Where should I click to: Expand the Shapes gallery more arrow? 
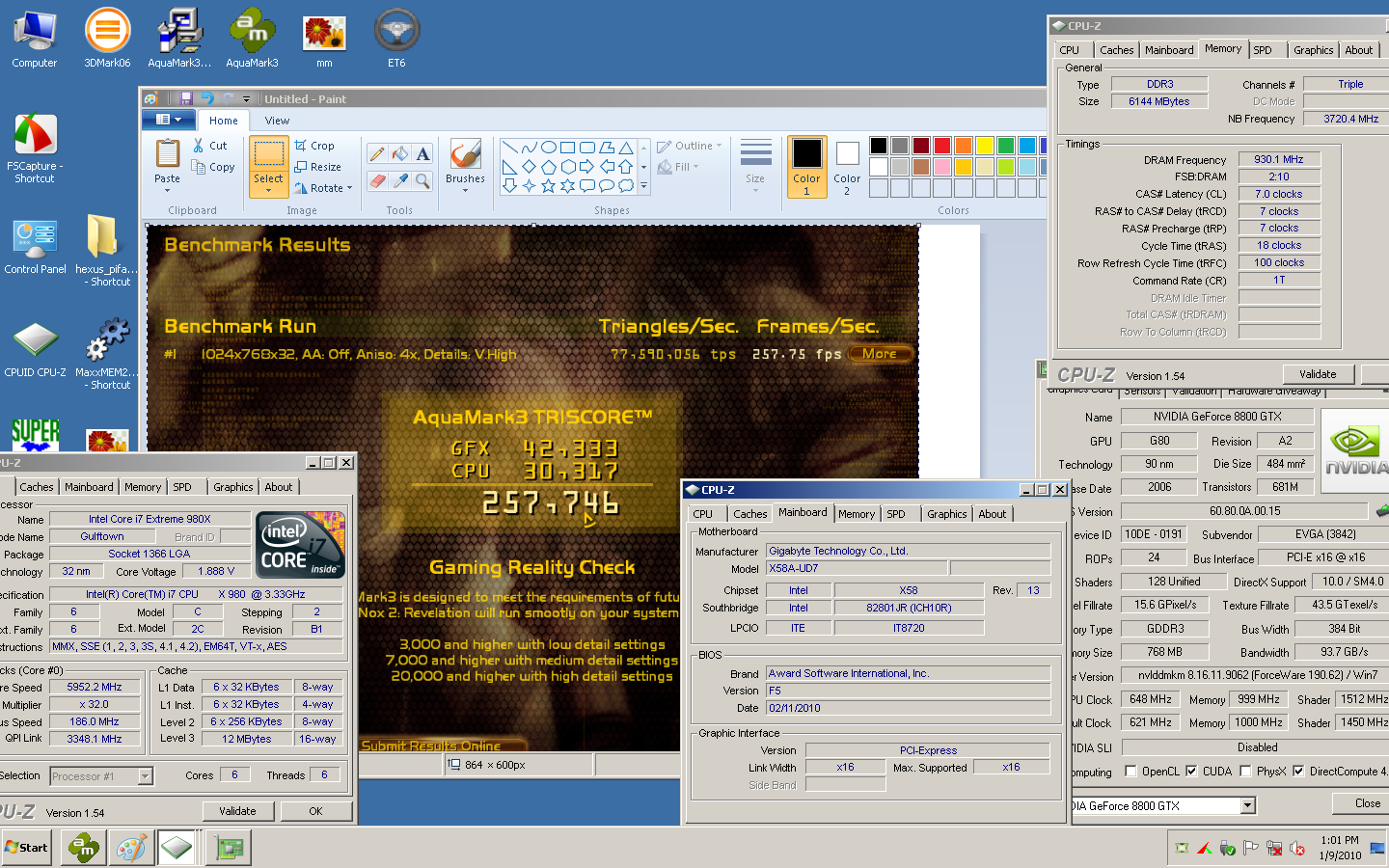(643, 186)
